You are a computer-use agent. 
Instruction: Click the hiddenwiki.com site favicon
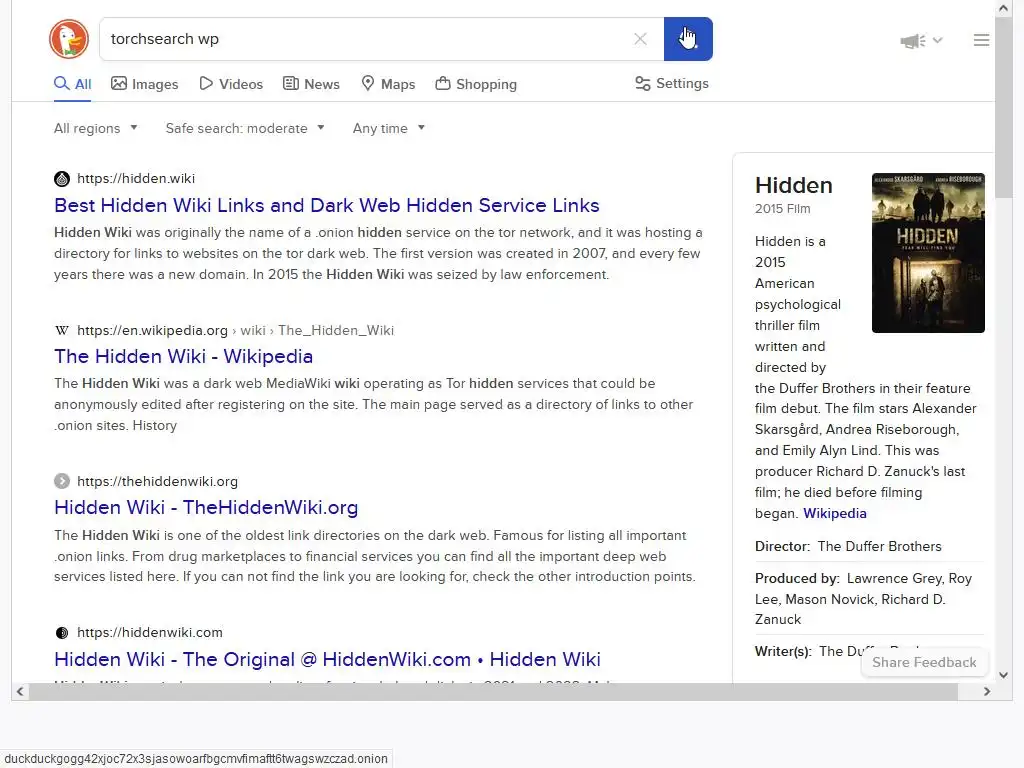tap(62, 633)
